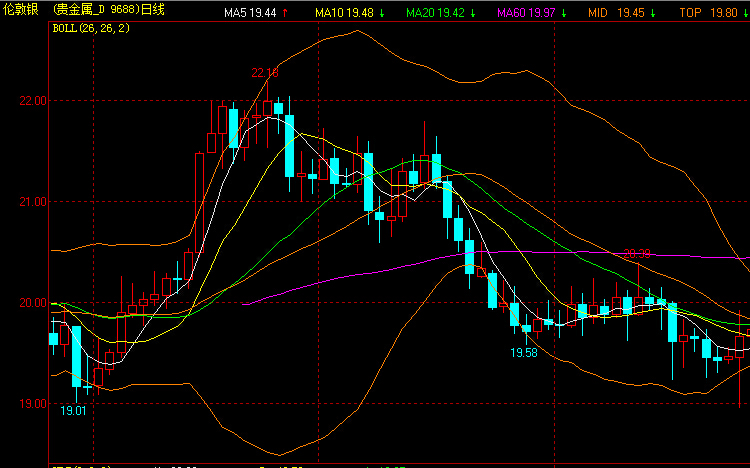750x468 pixels.
Task: Click the 22.00 price axis label
Action: click(33, 100)
